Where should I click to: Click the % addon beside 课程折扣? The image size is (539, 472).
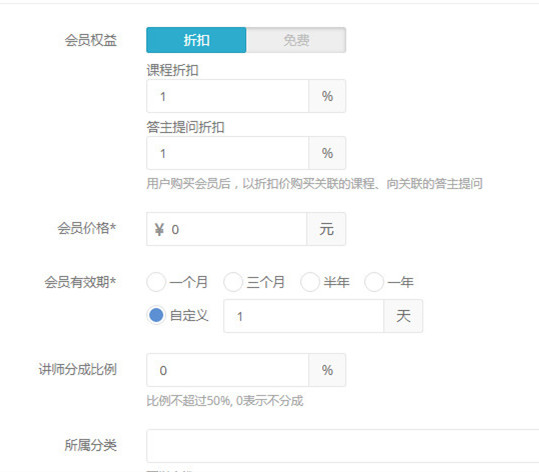[327, 96]
